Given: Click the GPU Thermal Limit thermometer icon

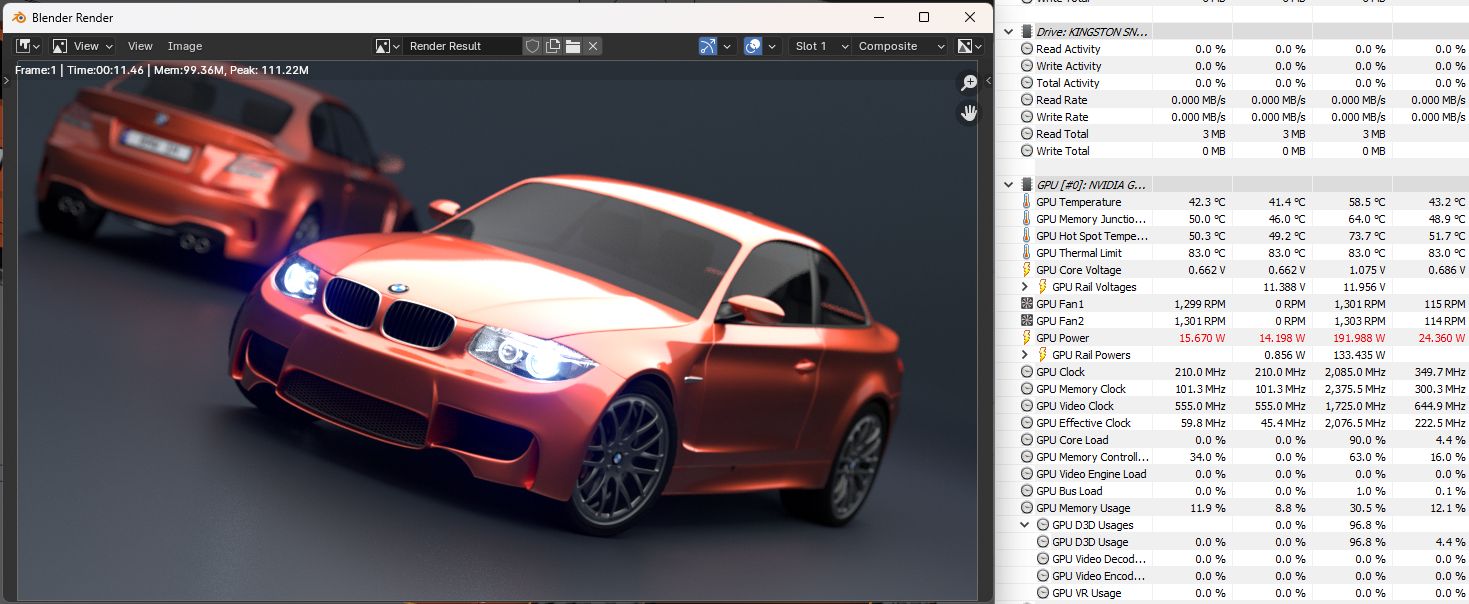Looking at the screenshot, I should point(1026,253).
